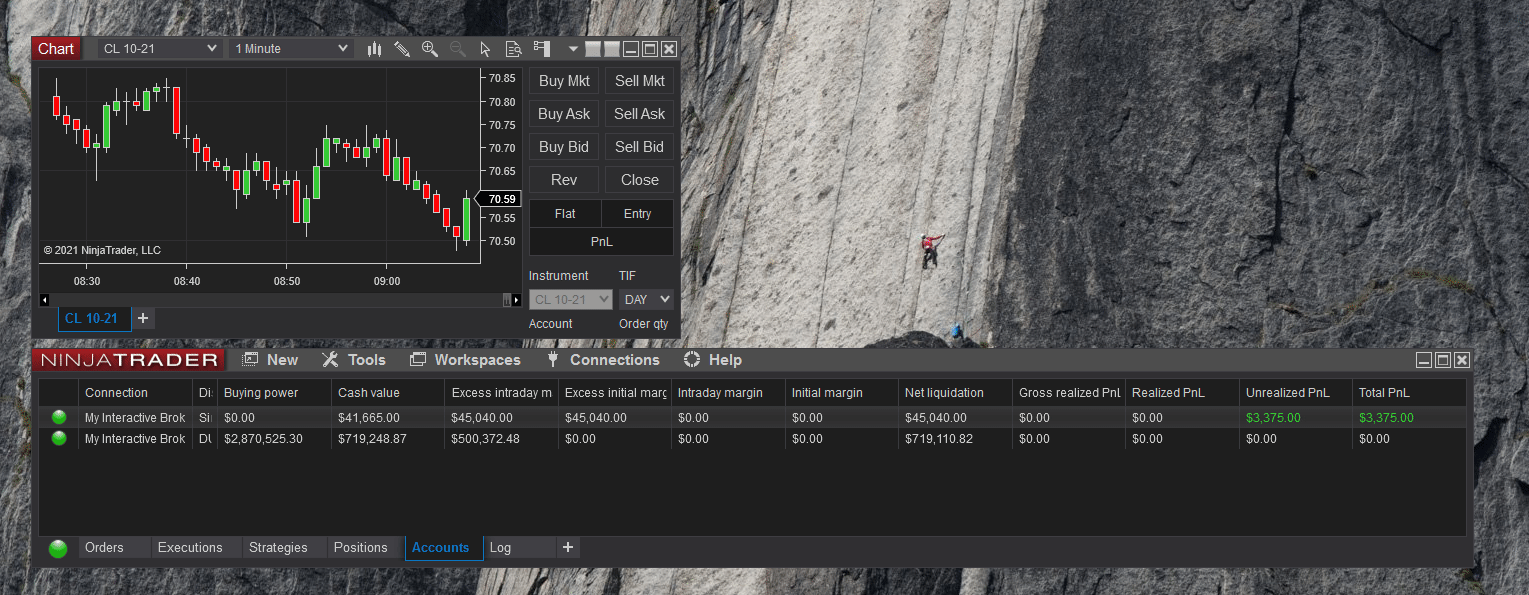Click green status icon in $719,248.87 row
1529x595 pixels.
click(59, 439)
